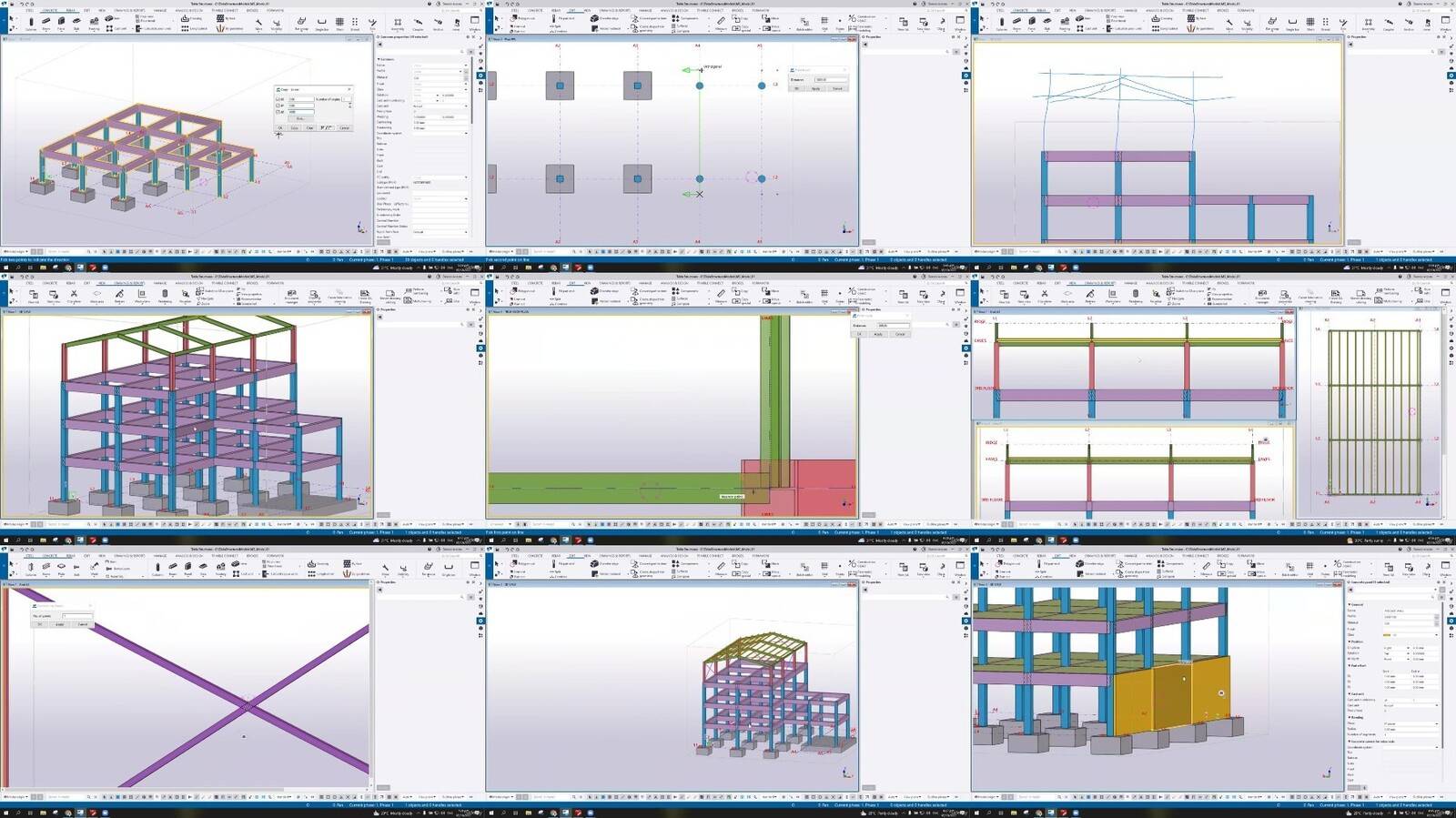The image size is (1456, 818).
Task: Select the Column tool in the Copy dialog window
Action: pyautogui.click(x=32, y=23)
